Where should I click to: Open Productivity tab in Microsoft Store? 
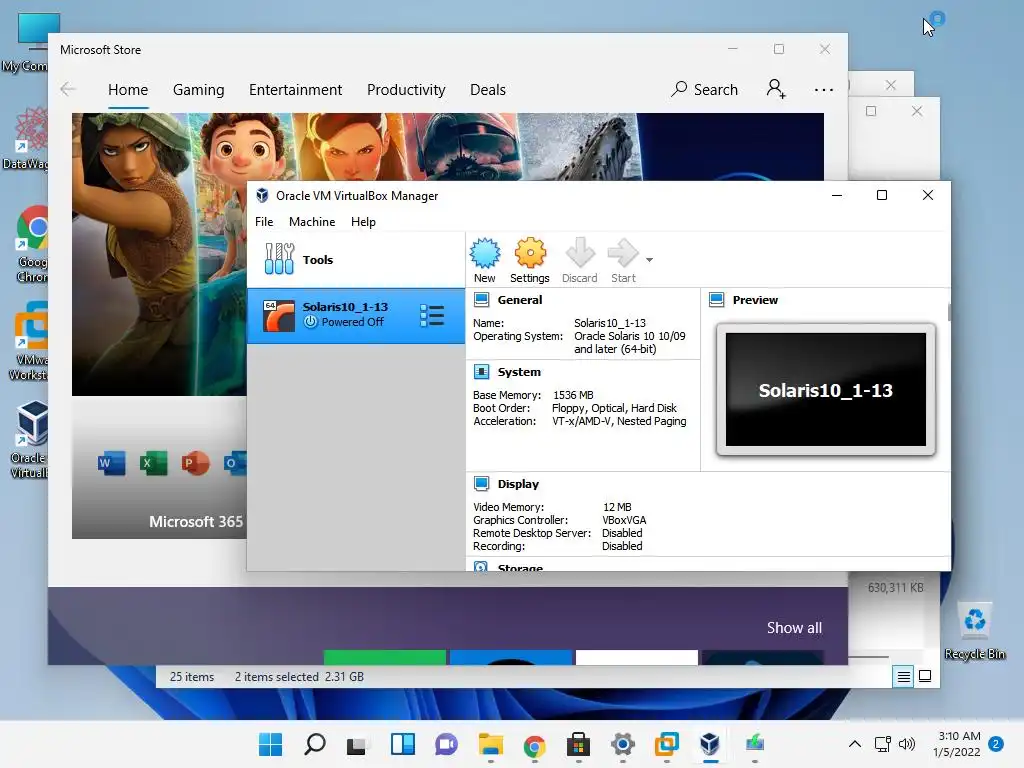[x=406, y=89]
